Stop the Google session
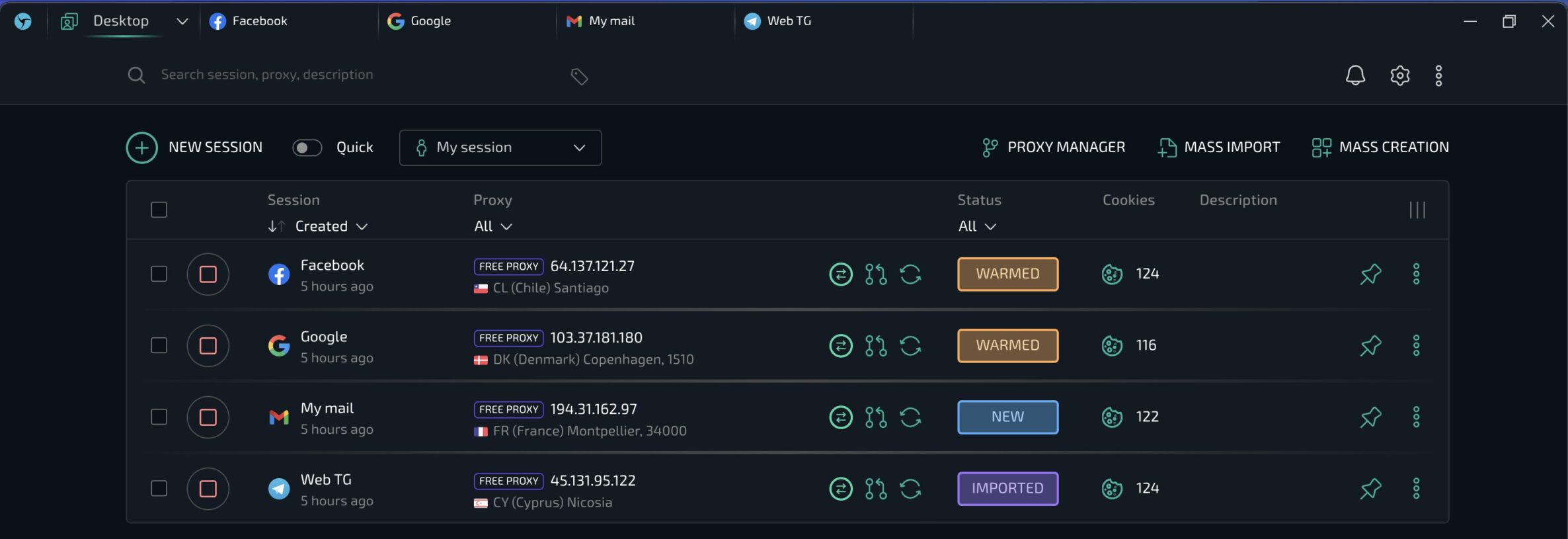The height and width of the screenshot is (539, 1568). point(208,345)
